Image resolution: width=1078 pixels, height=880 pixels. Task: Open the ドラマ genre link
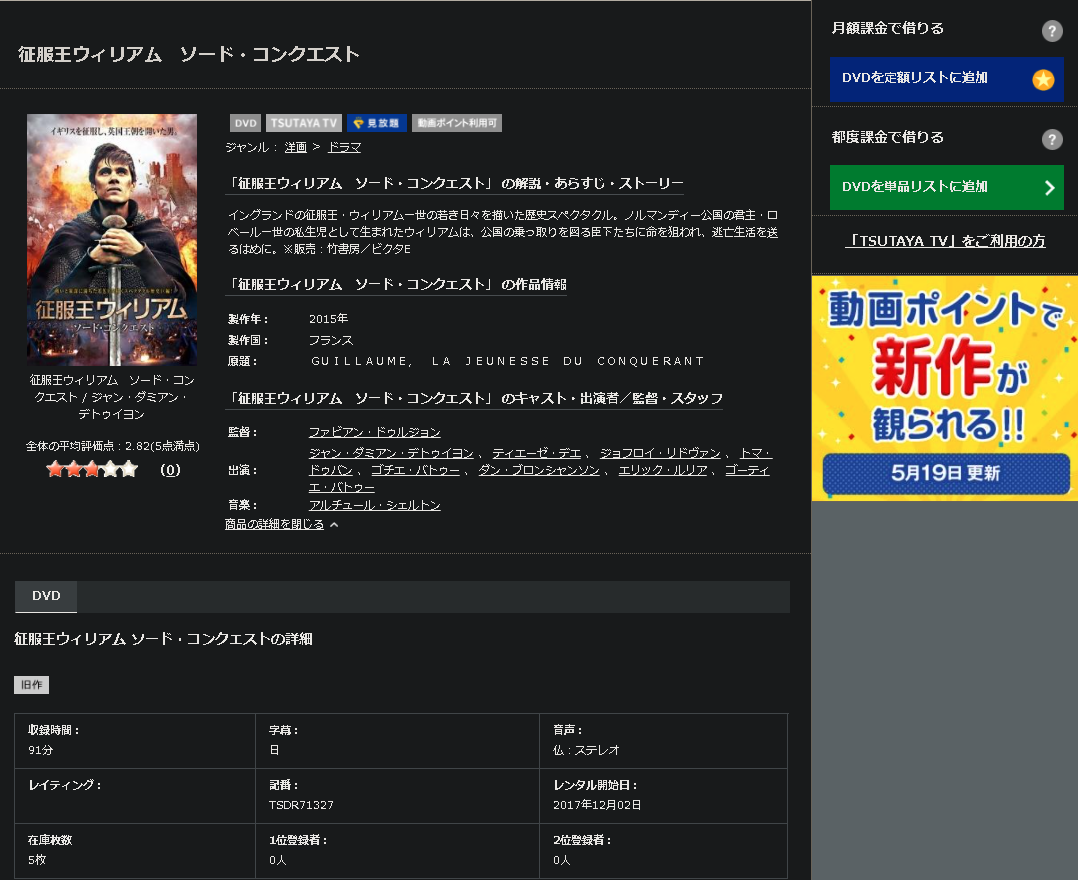coord(344,147)
